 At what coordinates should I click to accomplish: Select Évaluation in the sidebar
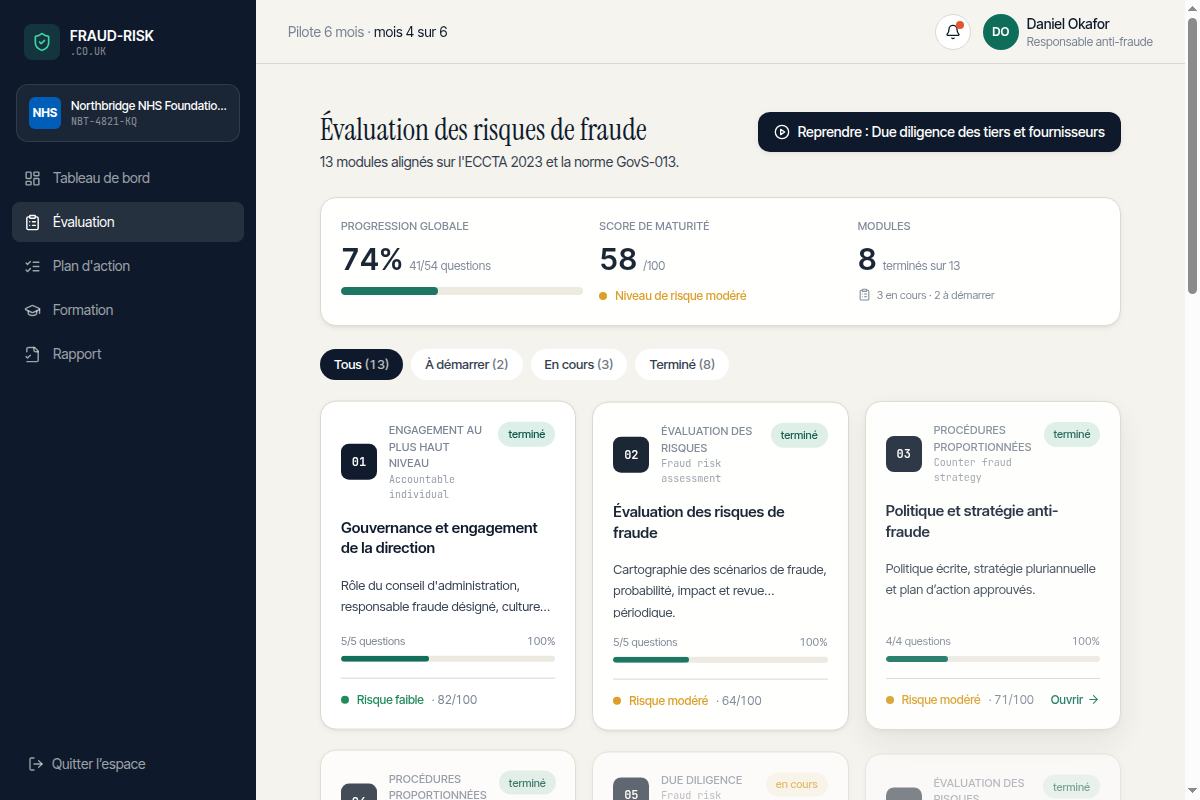128,222
